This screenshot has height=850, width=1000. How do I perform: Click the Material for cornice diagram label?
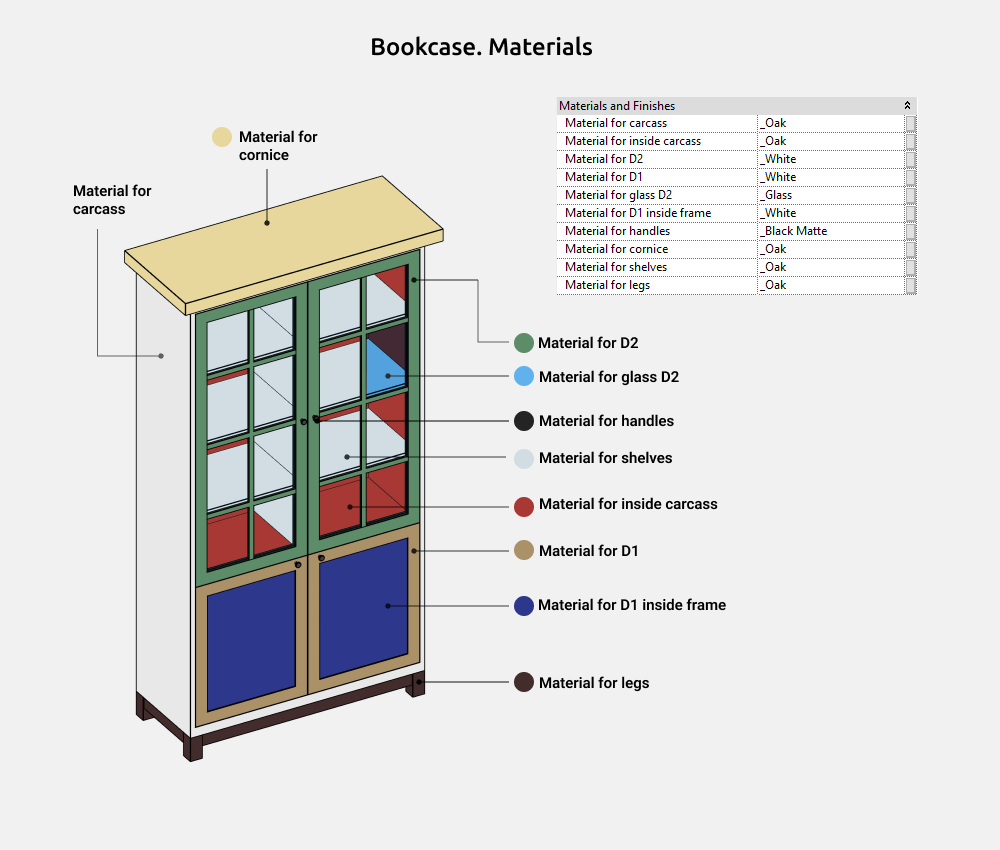coord(278,146)
